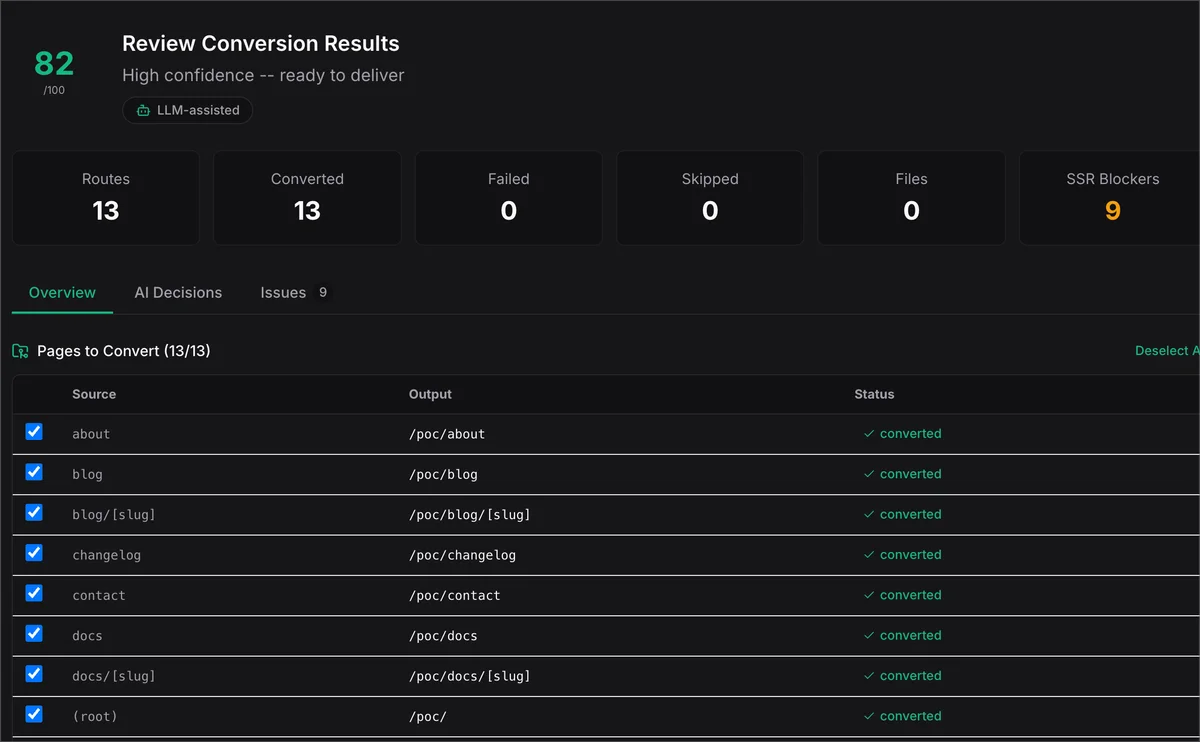Deselect the blog row checkbox
The height and width of the screenshot is (742, 1200).
coord(34,471)
